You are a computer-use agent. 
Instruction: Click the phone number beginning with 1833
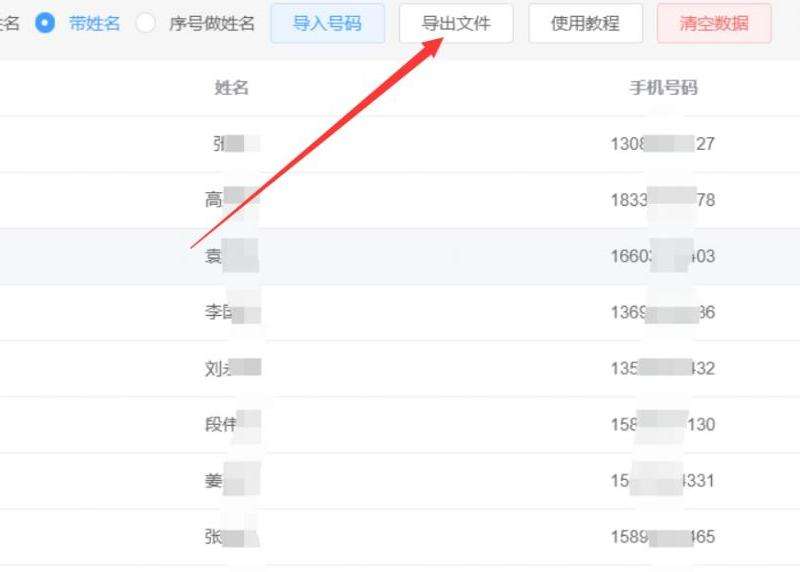[x=662, y=200]
